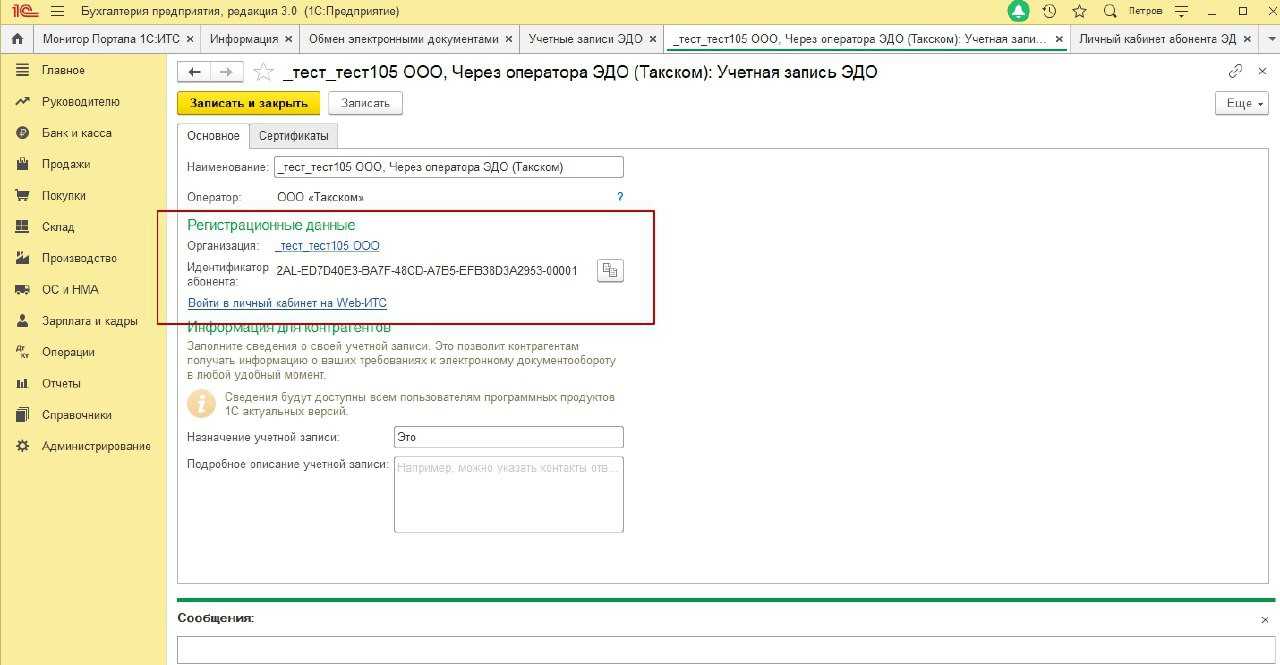Click the blue question mark help icon

(x=620, y=197)
